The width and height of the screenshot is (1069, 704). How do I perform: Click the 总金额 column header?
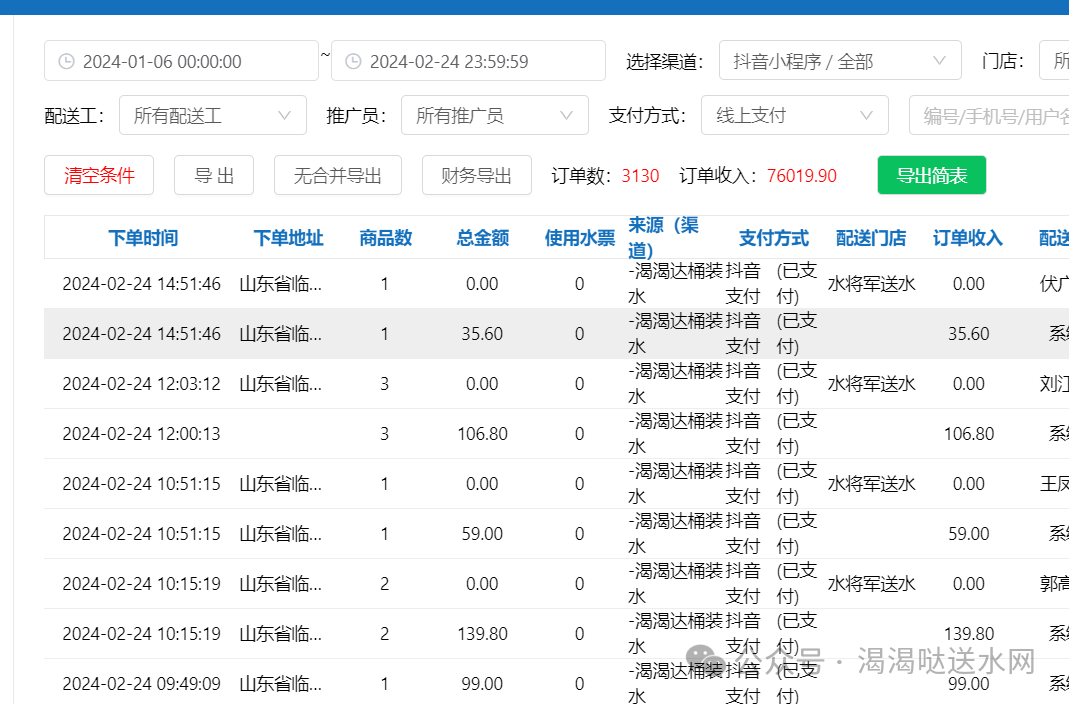click(483, 238)
